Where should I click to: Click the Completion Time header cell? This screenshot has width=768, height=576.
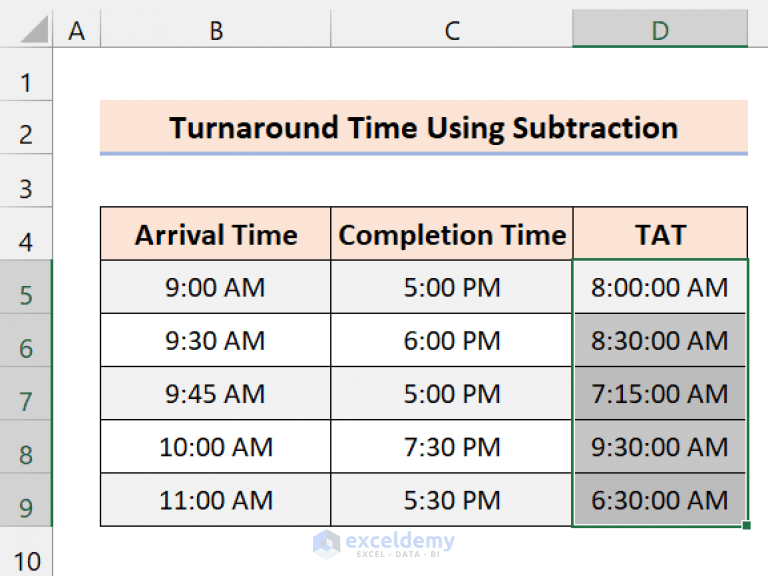(452, 234)
